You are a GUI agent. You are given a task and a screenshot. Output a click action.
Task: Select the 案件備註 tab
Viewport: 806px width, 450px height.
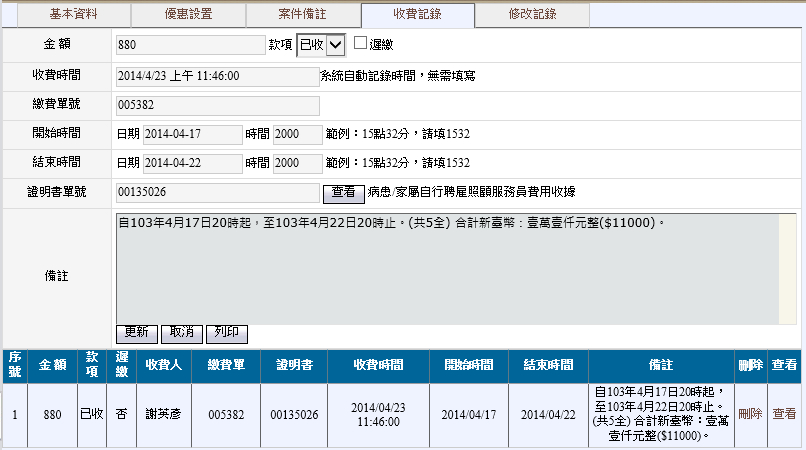click(x=303, y=14)
